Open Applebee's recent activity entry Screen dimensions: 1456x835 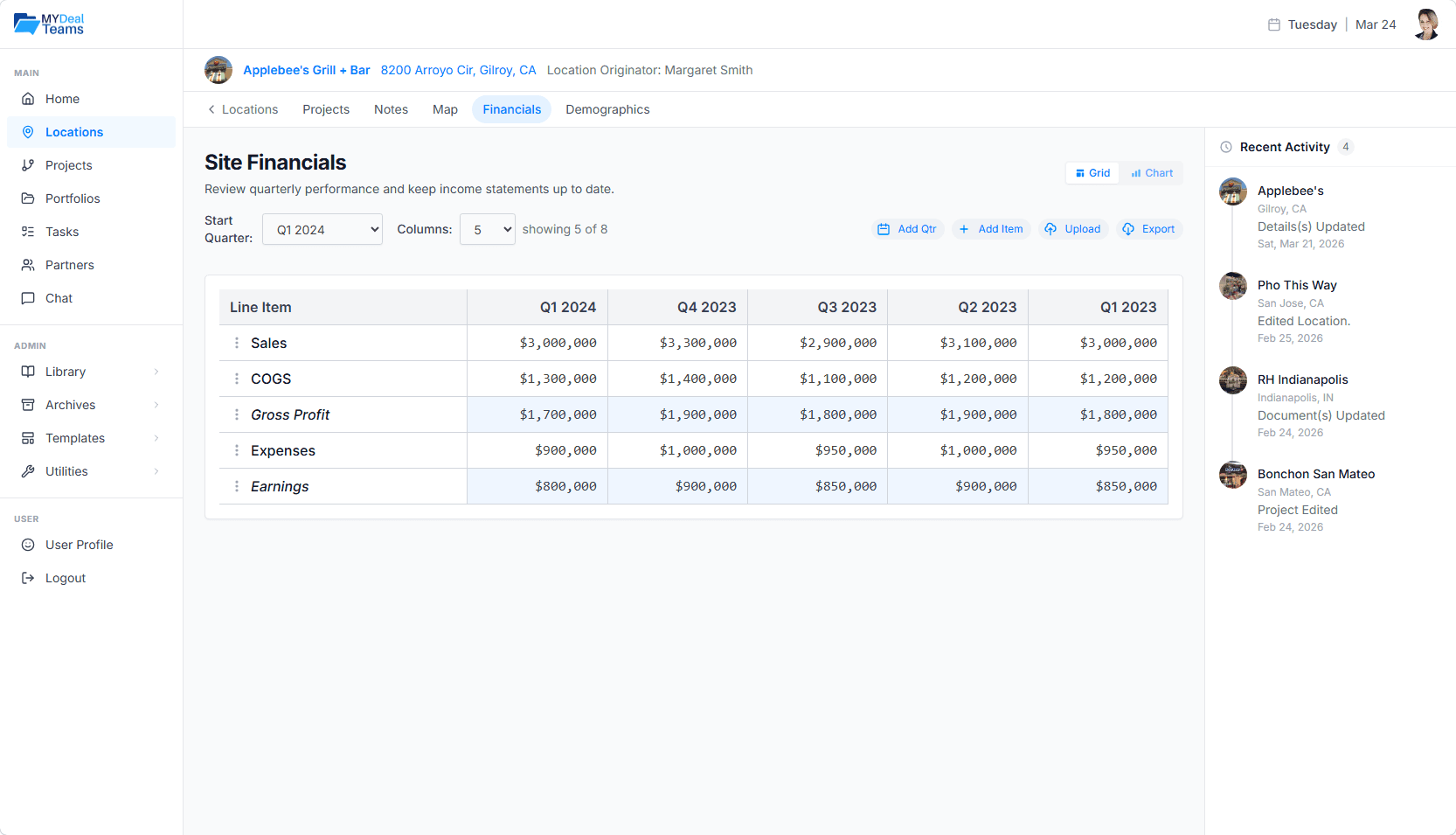point(1330,215)
